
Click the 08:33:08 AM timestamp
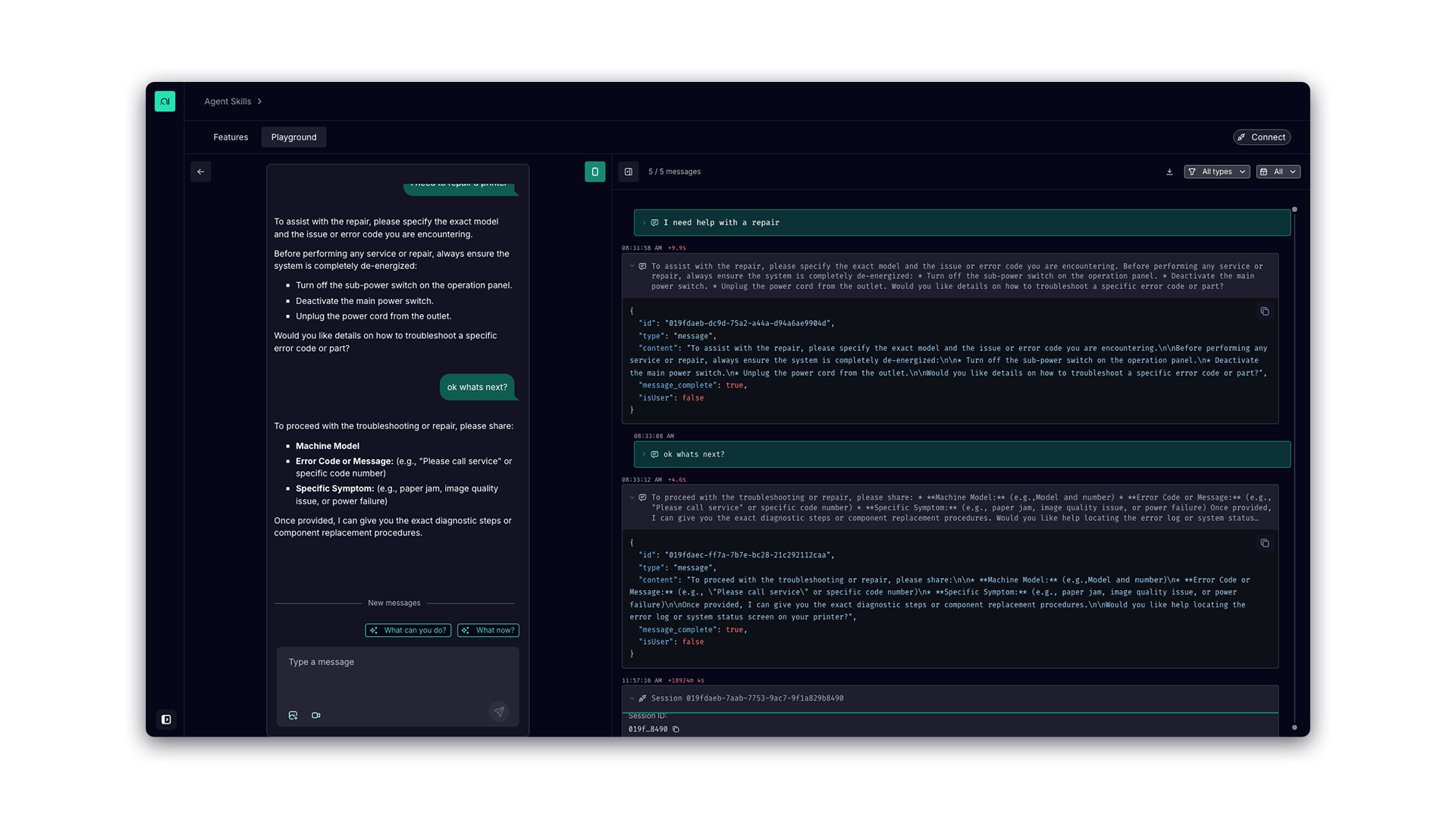click(x=654, y=436)
